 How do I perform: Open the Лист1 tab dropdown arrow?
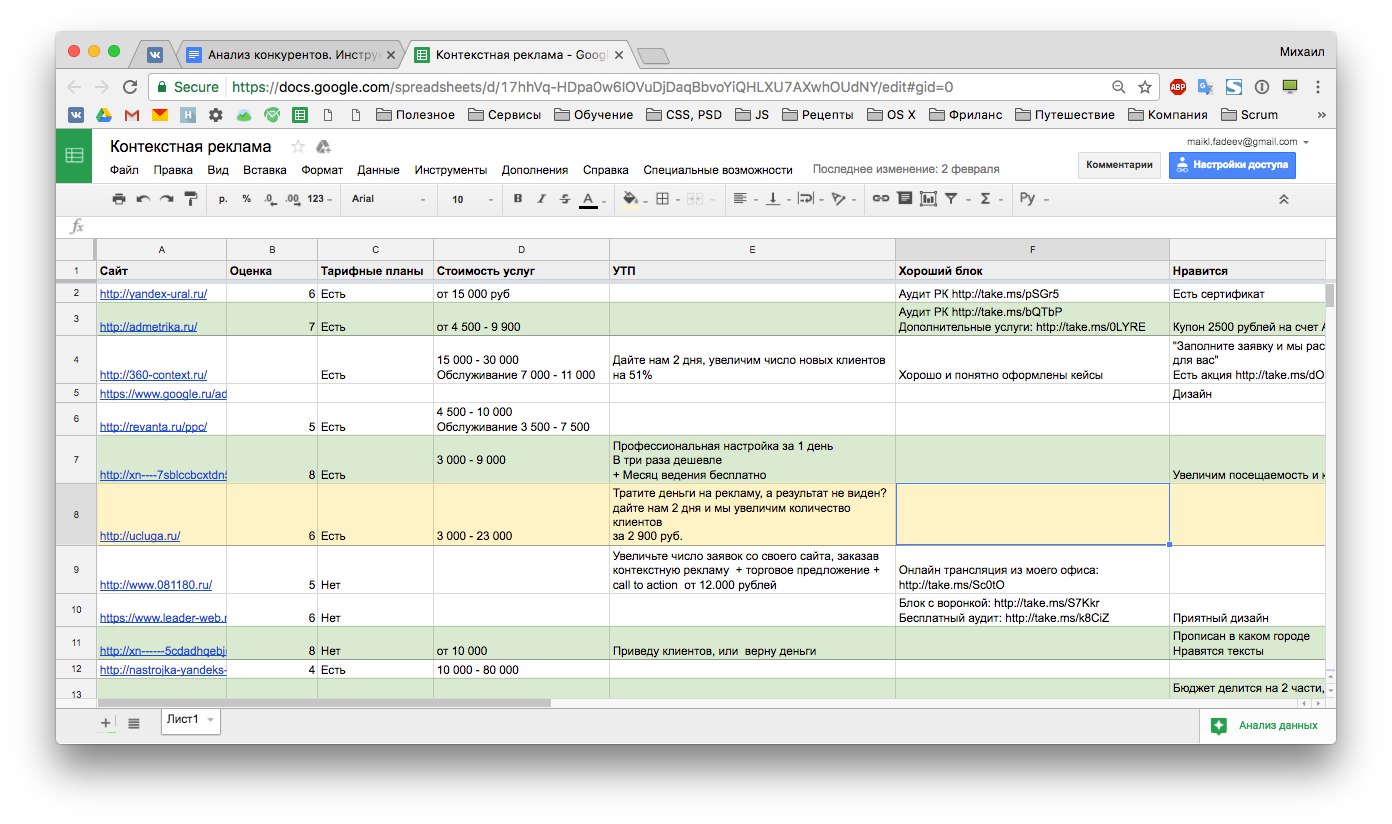point(211,719)
